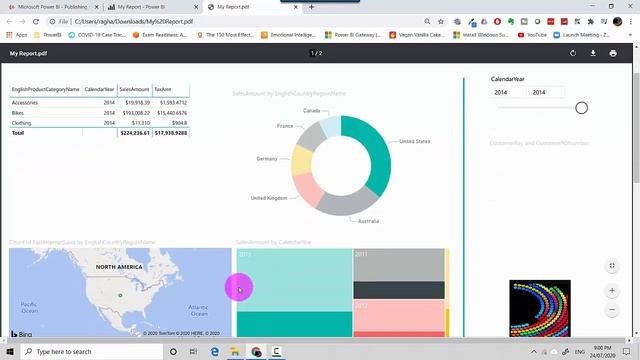Viewport: 640px width, 360px height.
Task: Click the ENG language indicator
Action: (x=580, y=351)
